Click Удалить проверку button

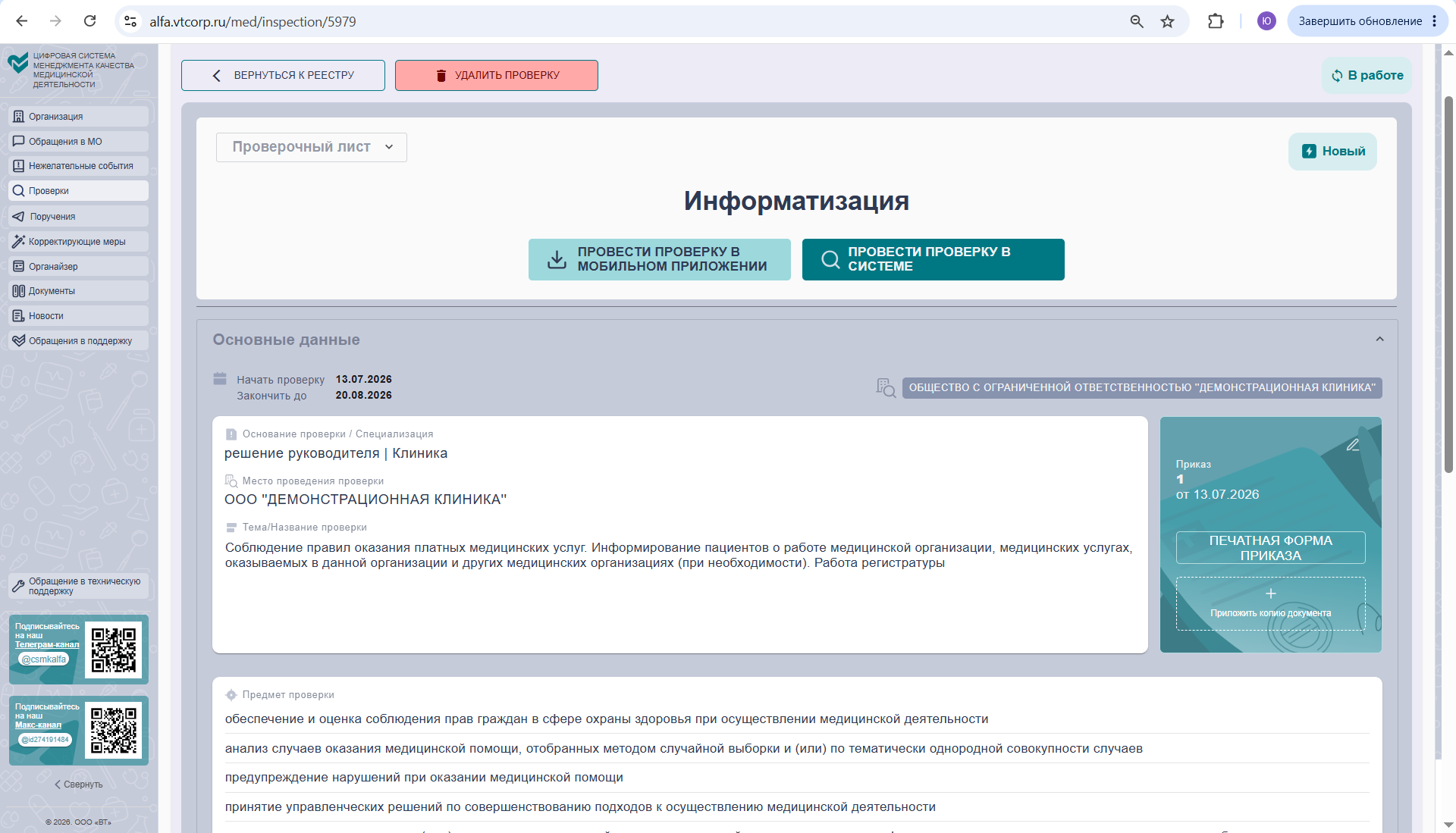(497, 76)
